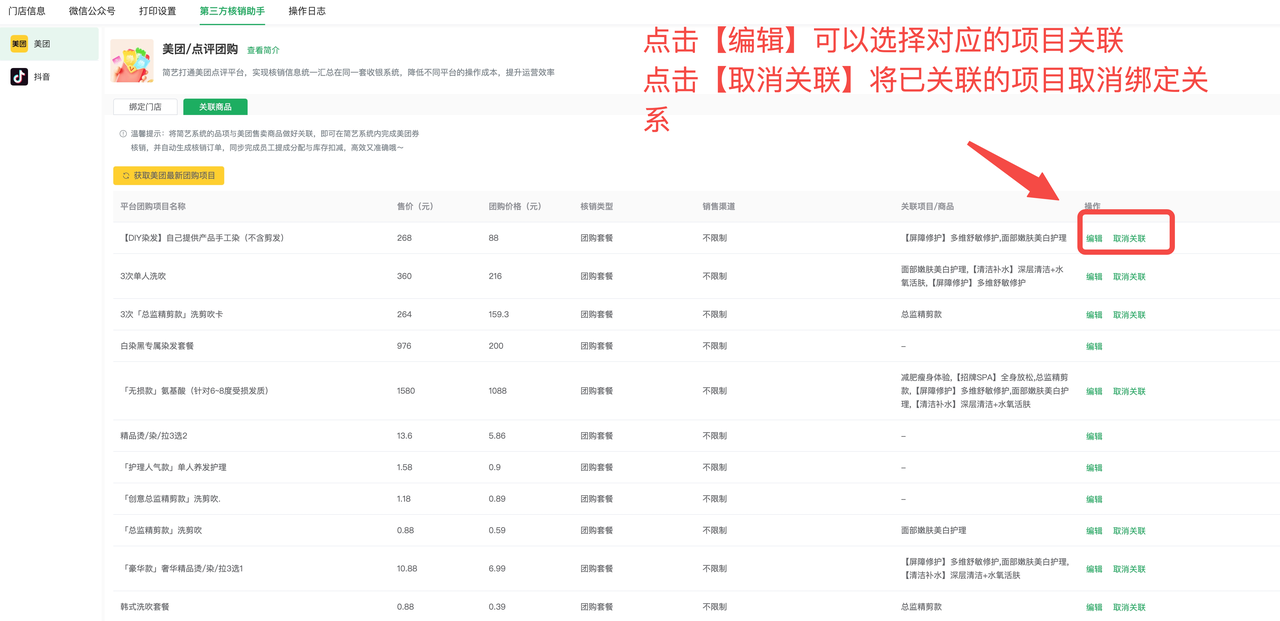Switch to 微信公众号 tab
The width and height of the screenshot is (1280, 621).
click(92, 11)
